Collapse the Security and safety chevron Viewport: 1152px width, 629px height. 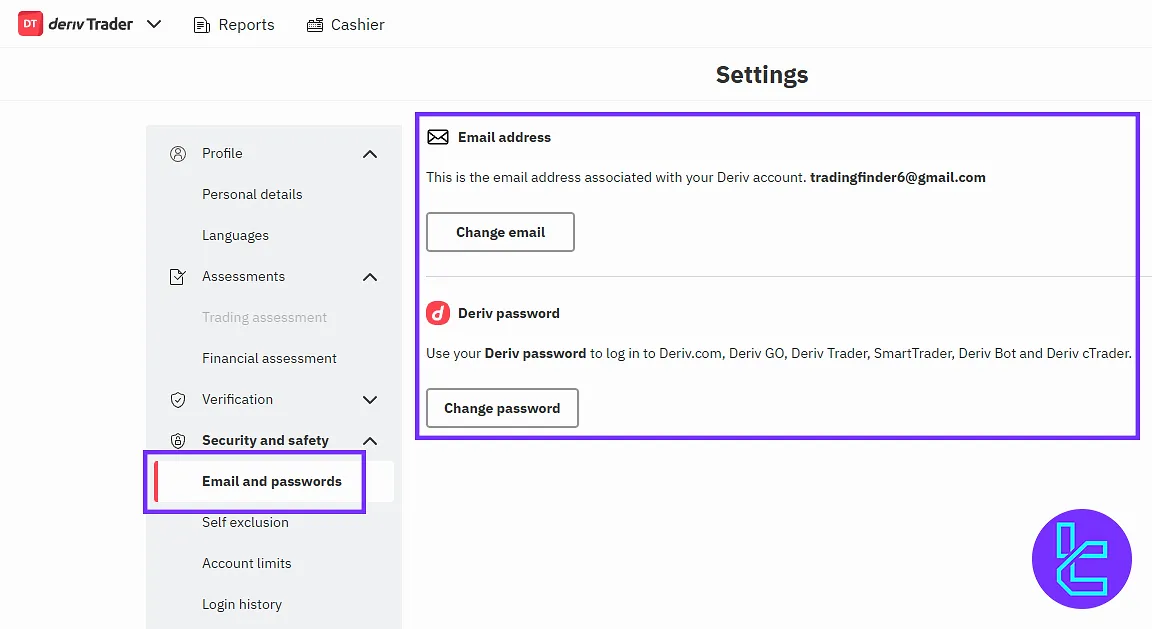(x=370, y=441)
